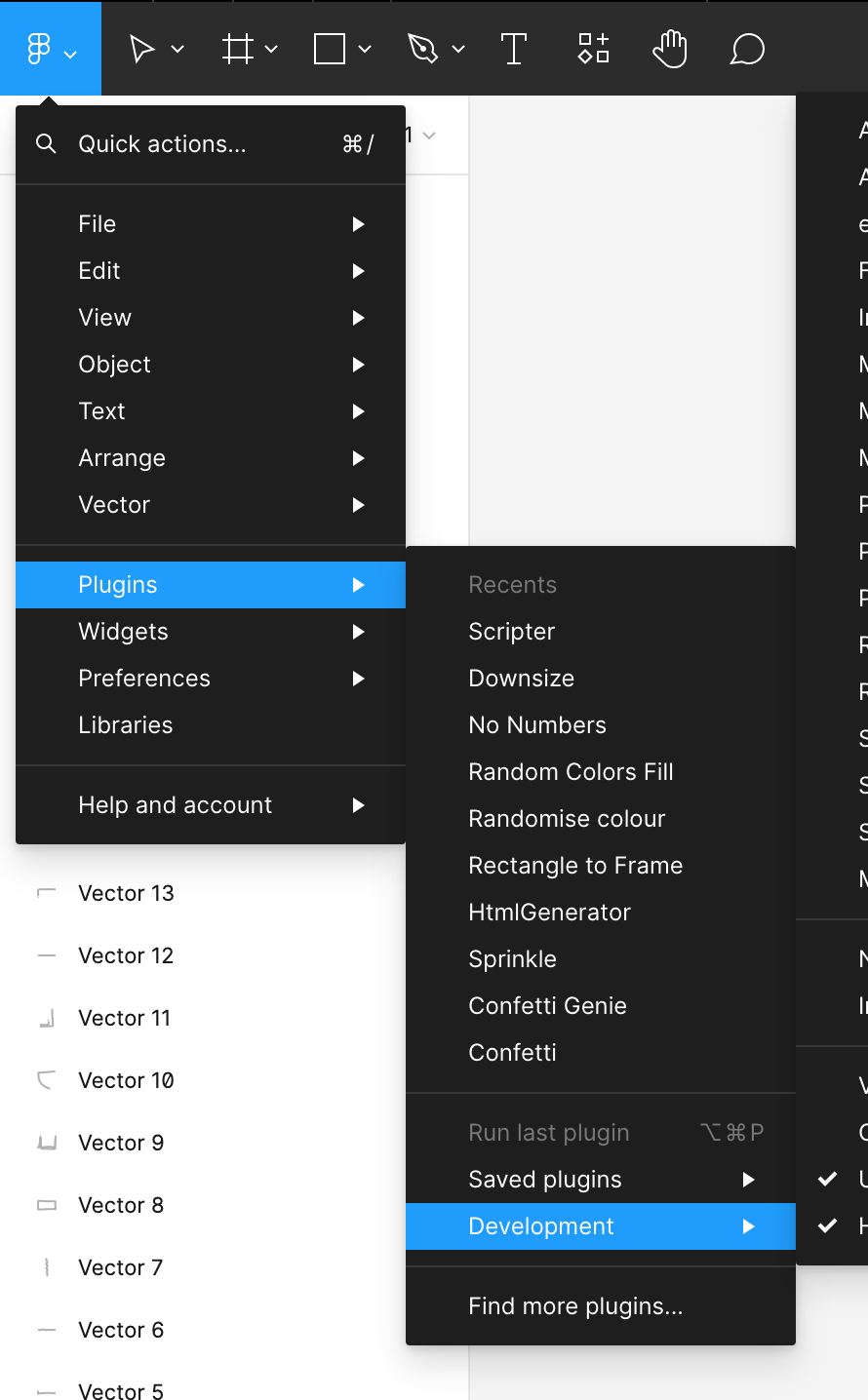Click the Vector 12 layer icon
Image resolution: width=868 pixels, height=1400 pixels.
(46, 955)
